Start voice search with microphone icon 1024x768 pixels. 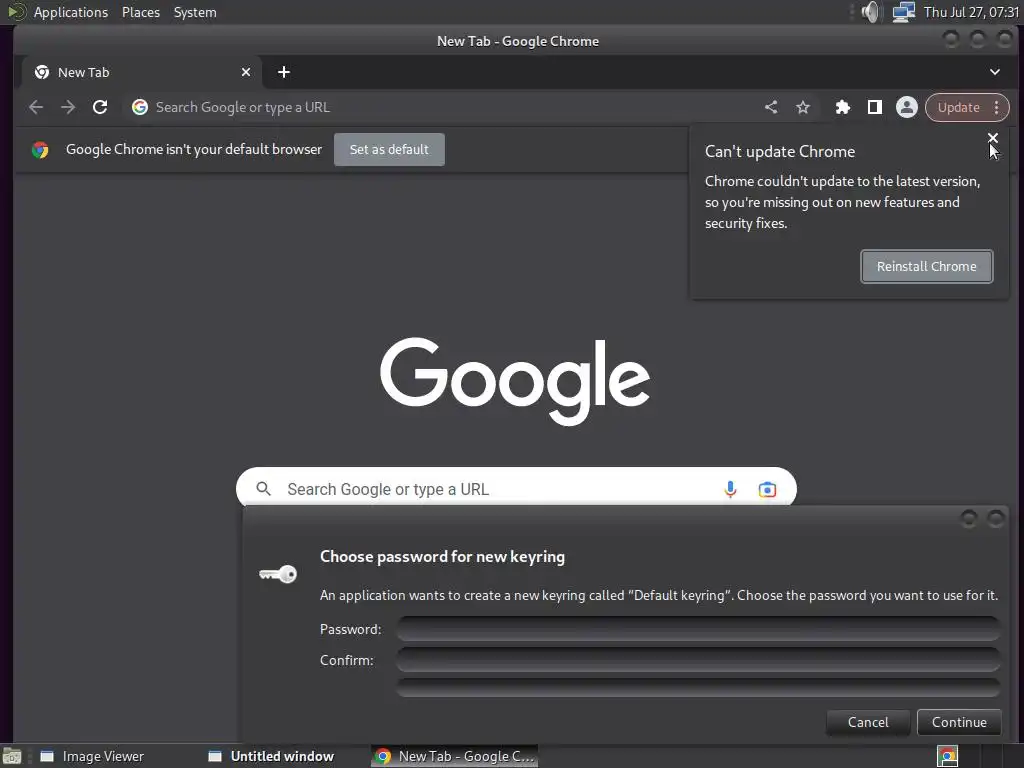(730, 489)
